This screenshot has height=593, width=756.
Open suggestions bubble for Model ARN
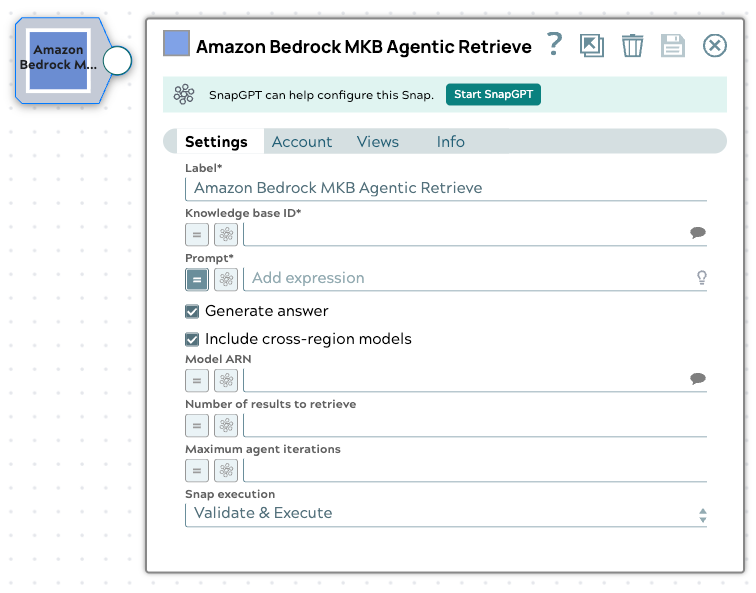(x=698, y=378)
